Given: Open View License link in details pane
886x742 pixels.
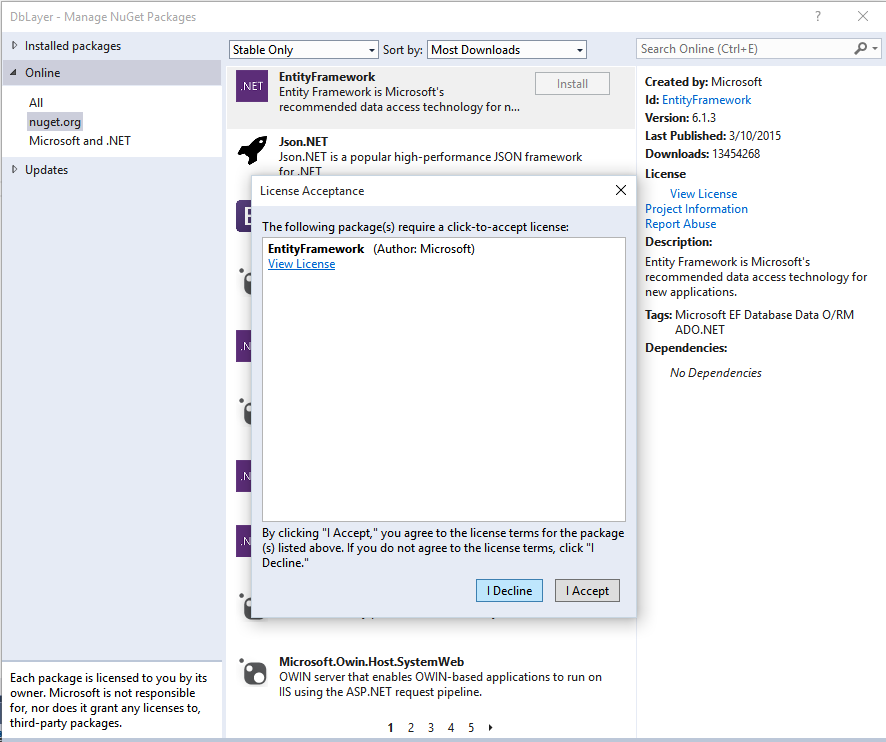Looking at the screenshot, I should tap(703, 194).
